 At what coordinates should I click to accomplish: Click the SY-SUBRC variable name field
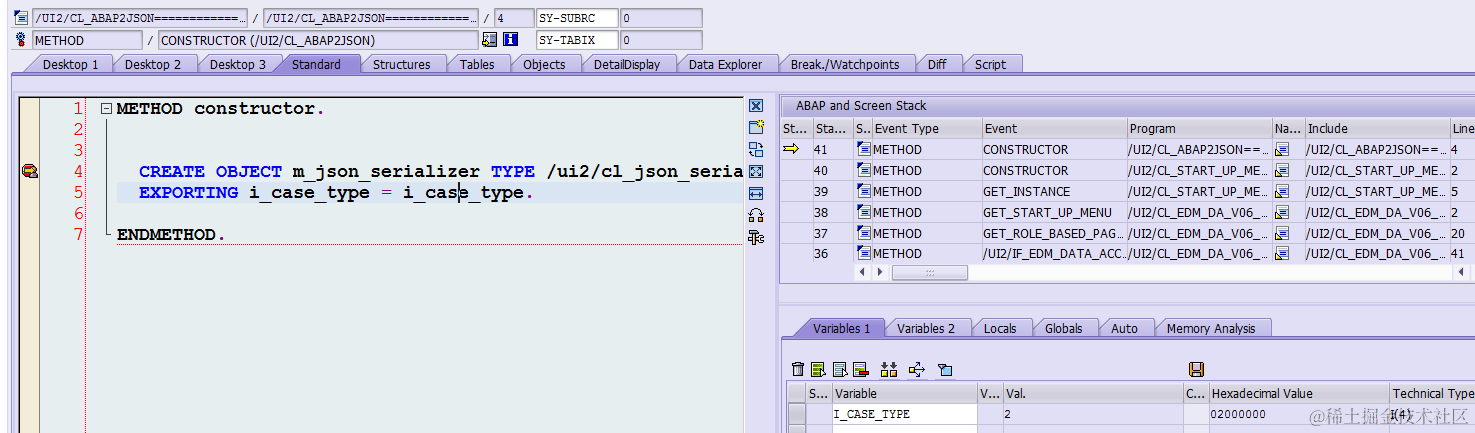(x=576, y=18)
